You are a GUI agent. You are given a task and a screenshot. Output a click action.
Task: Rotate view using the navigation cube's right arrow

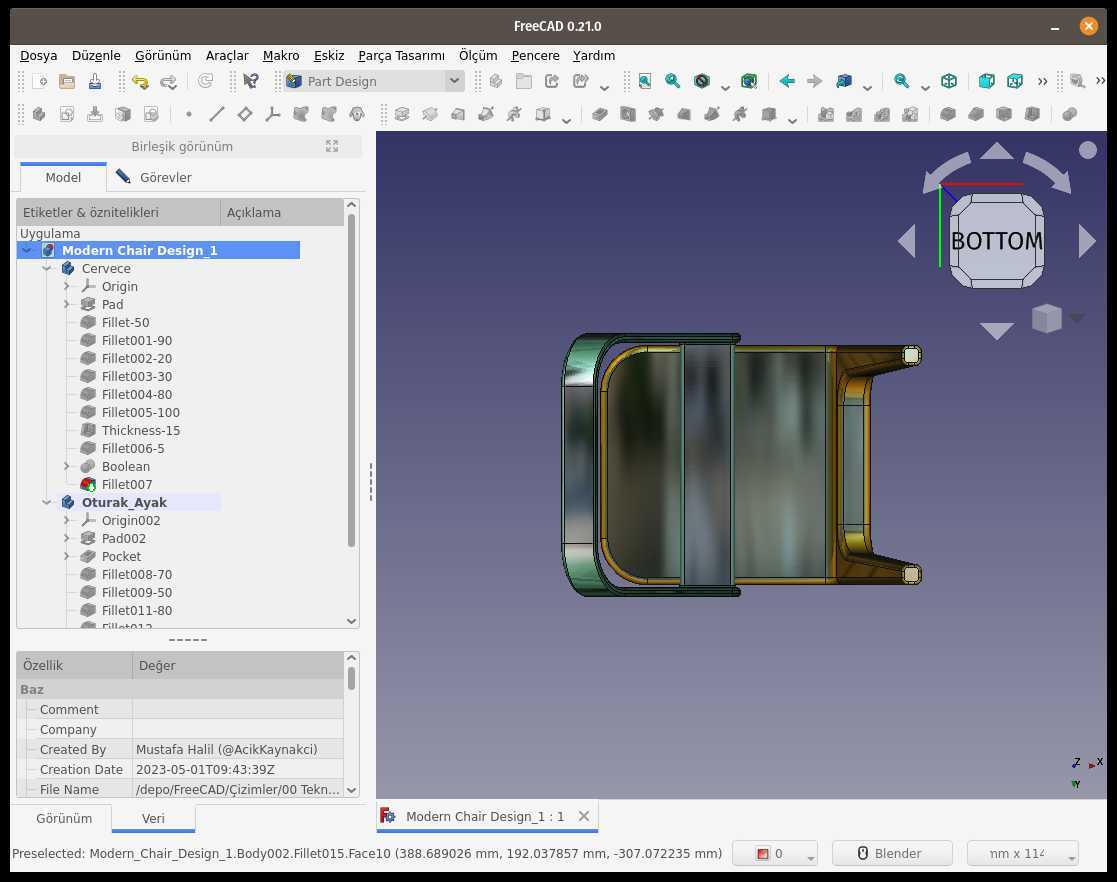coord(1086,242)
